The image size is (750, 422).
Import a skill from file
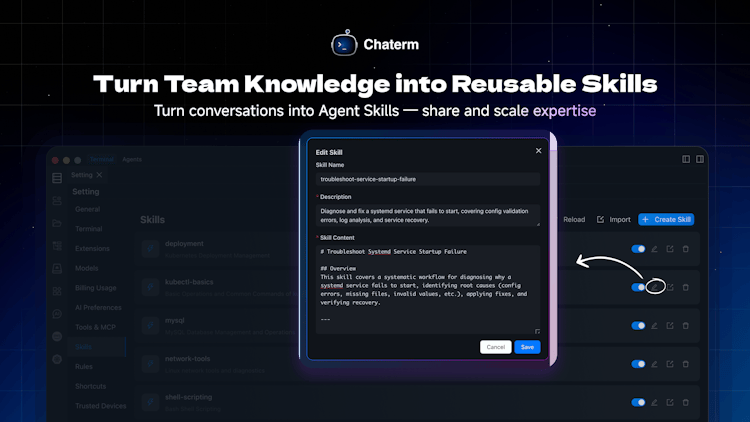click(x=614, y=219)
